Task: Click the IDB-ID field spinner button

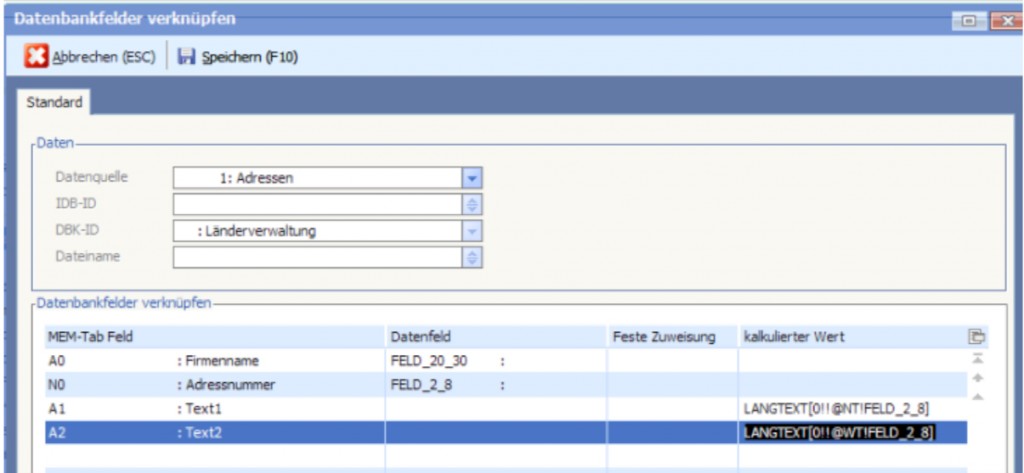Action: [474, 204]
